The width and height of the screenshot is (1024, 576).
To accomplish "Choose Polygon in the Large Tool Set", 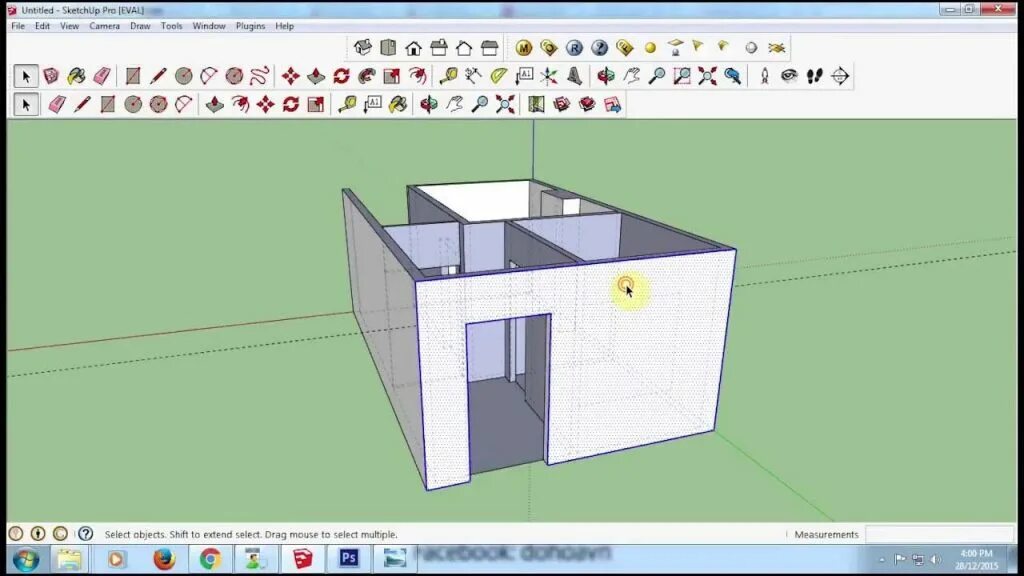I will pyautogui.click(x=234, y=76).
